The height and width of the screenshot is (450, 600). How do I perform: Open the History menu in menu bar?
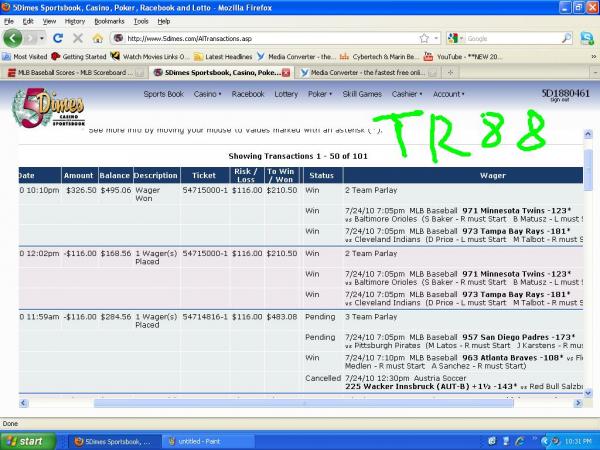pyautogui.click(x=75, y=20)
